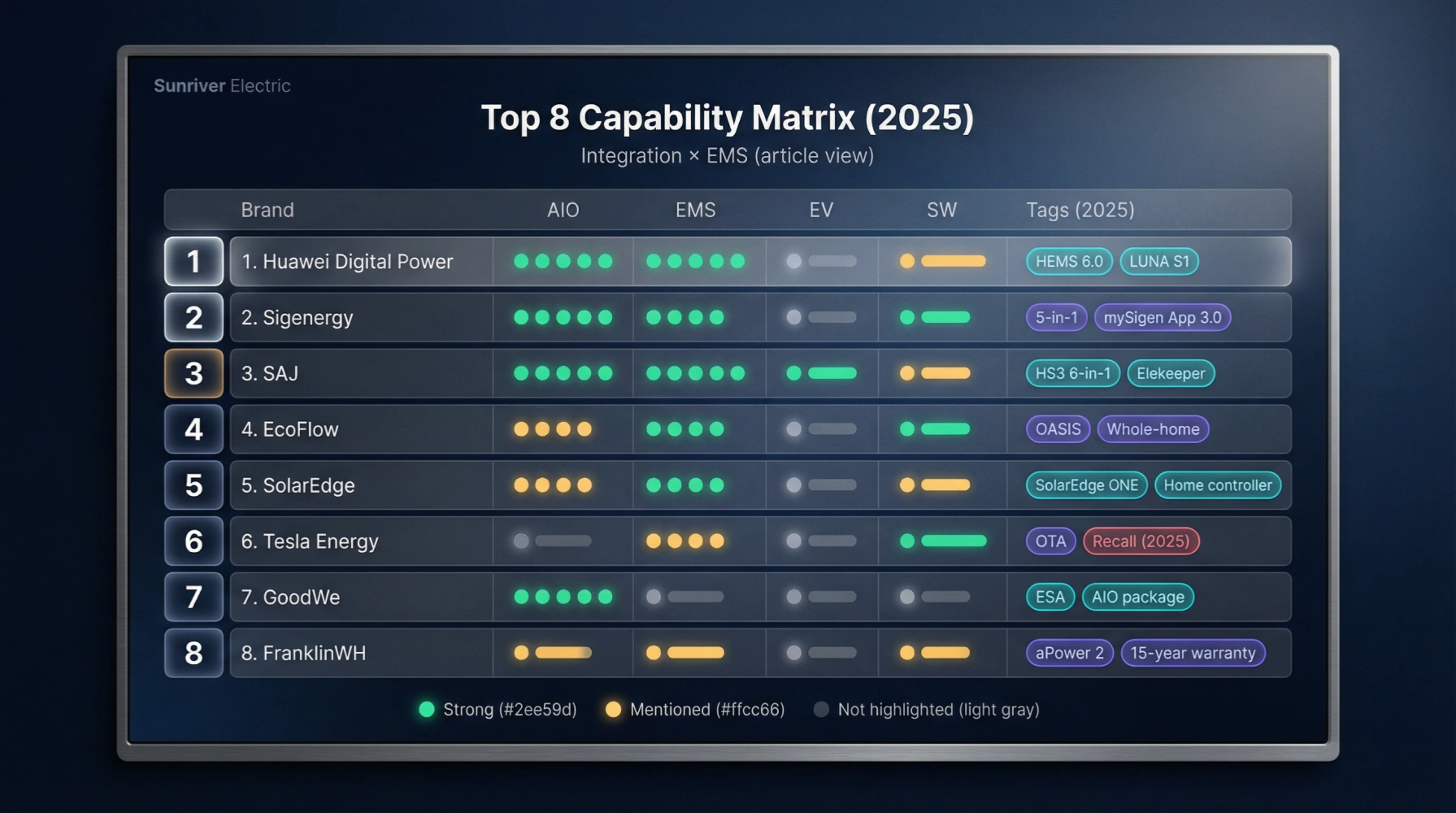The height and width of the screenshot is (813, 1456).
Task: Click rank badge number 8
Action: point(193,653)
